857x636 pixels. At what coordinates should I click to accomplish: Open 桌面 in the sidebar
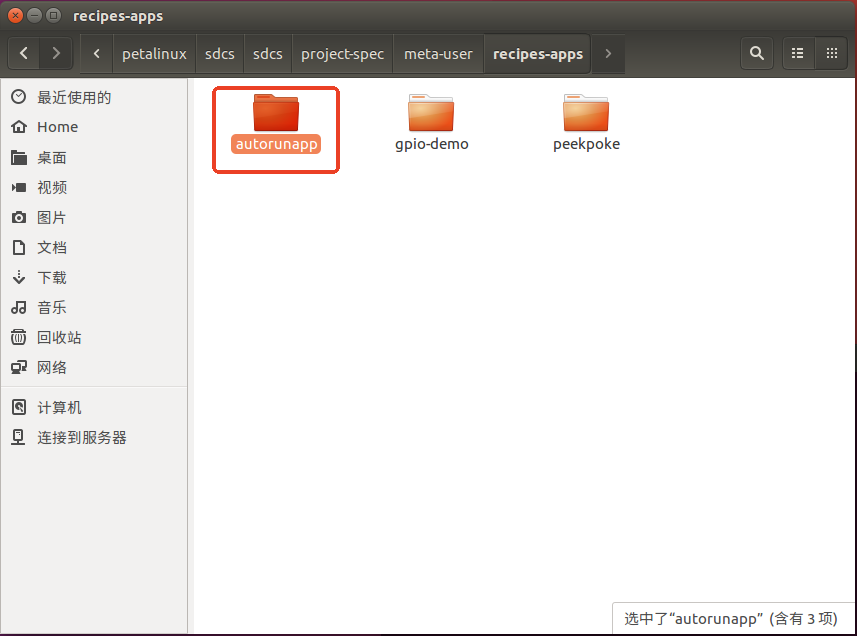[94, 157]
